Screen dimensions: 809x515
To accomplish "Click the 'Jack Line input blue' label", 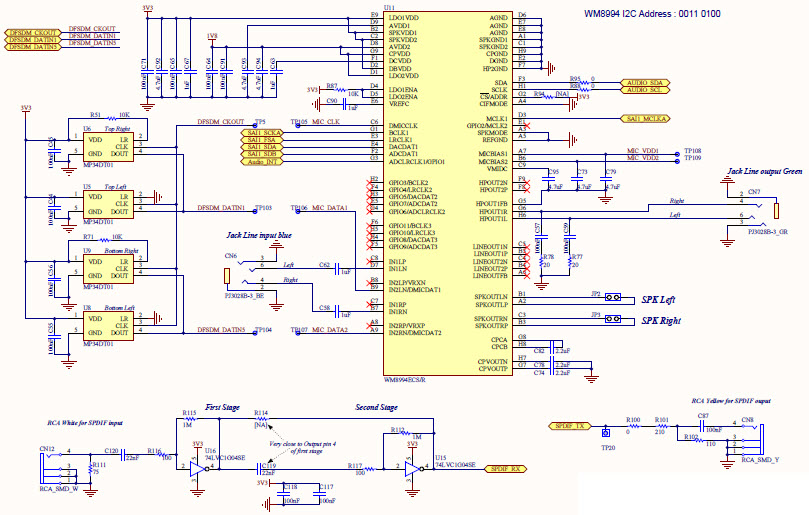I will tap(259, 235).
